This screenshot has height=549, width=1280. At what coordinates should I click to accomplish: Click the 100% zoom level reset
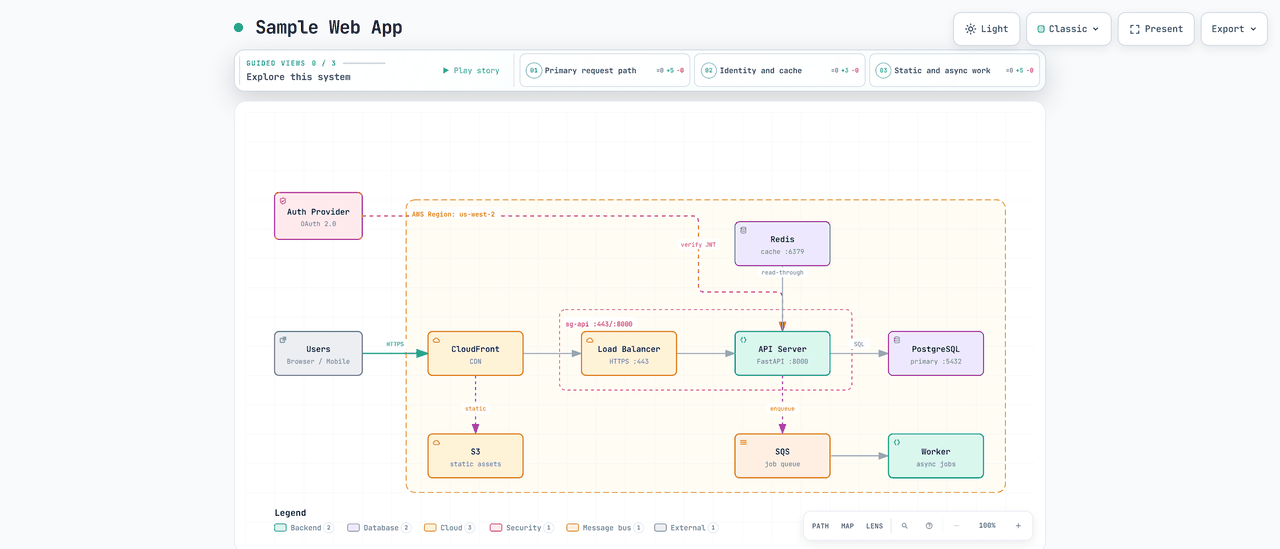pos(987,526)
